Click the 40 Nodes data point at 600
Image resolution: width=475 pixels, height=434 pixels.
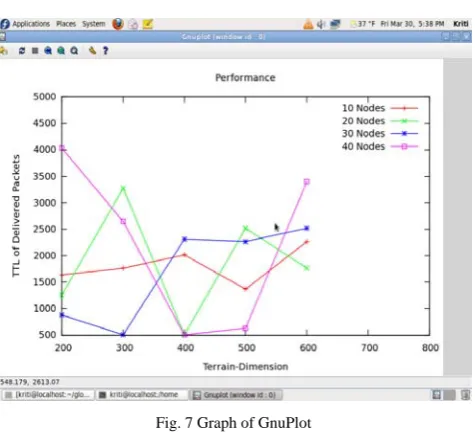(307, 182)
